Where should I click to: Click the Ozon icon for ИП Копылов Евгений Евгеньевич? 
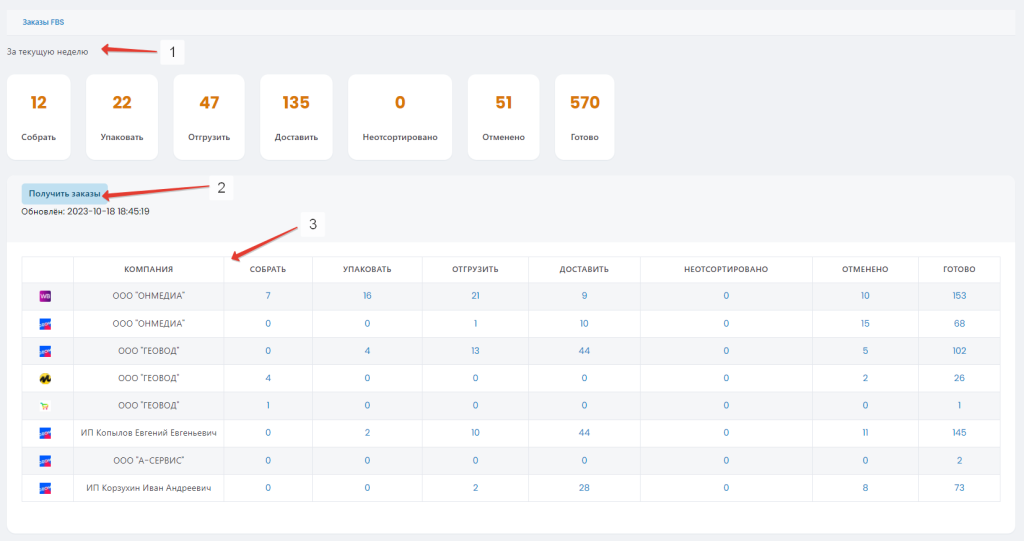click(45, 433)
